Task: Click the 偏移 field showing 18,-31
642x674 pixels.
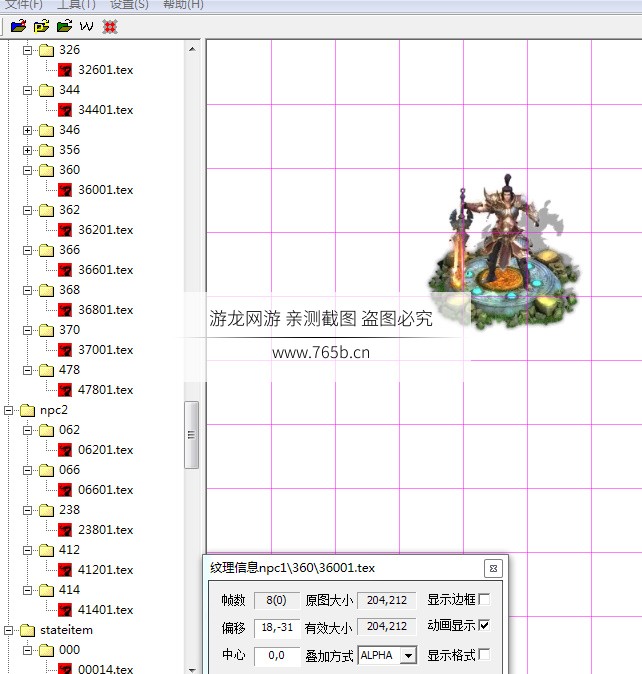Action: click(277, 628)
